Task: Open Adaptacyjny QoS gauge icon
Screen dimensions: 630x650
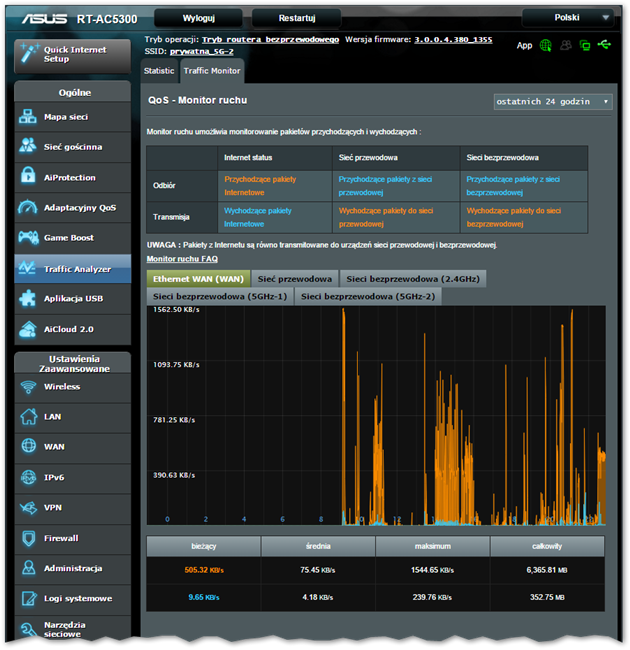Action: [x=28, y=207]
